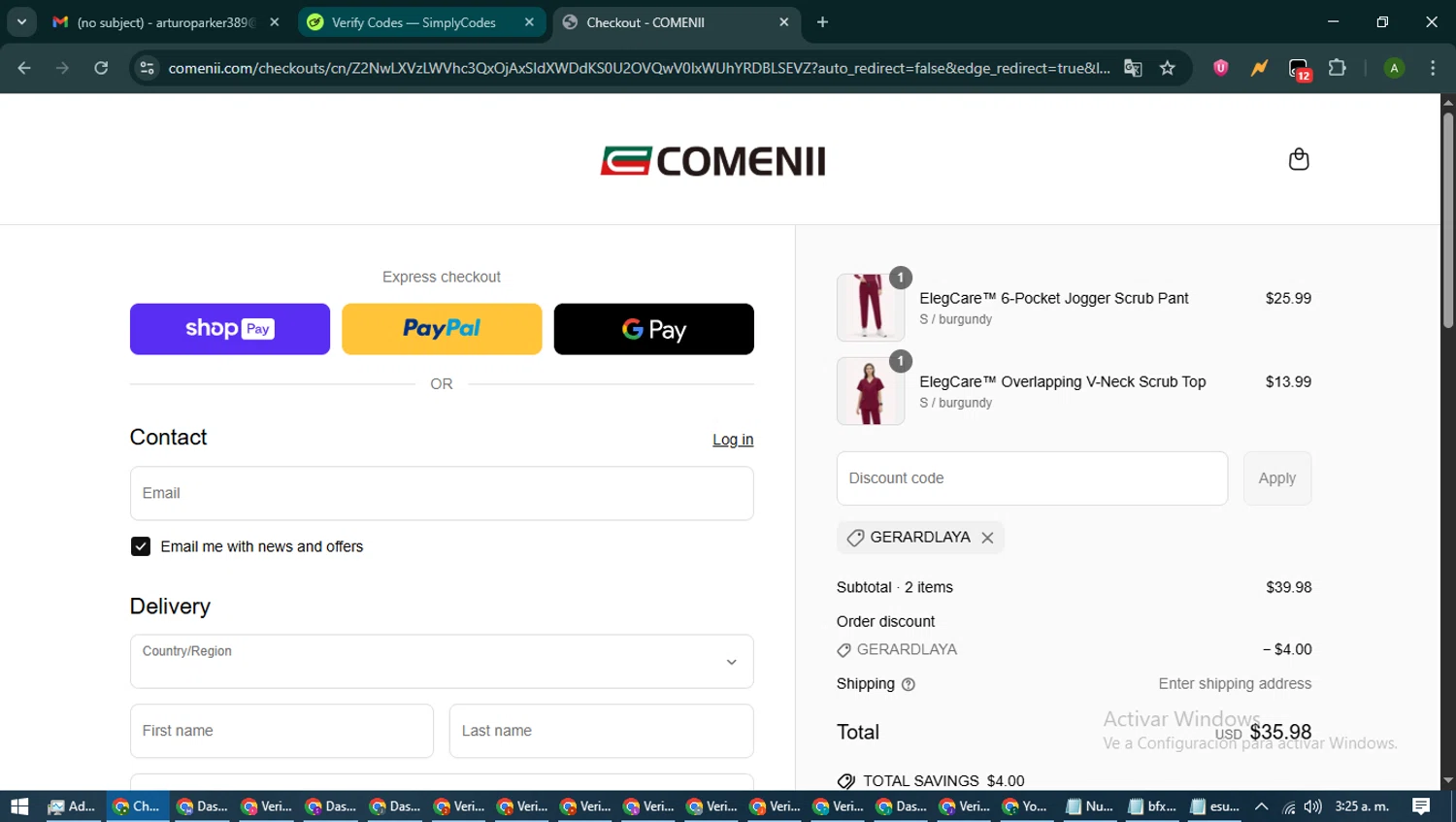This screenshot has width=1456, height=822.
Task: Open the Ad... taskbar app
Action: (72, 806)
